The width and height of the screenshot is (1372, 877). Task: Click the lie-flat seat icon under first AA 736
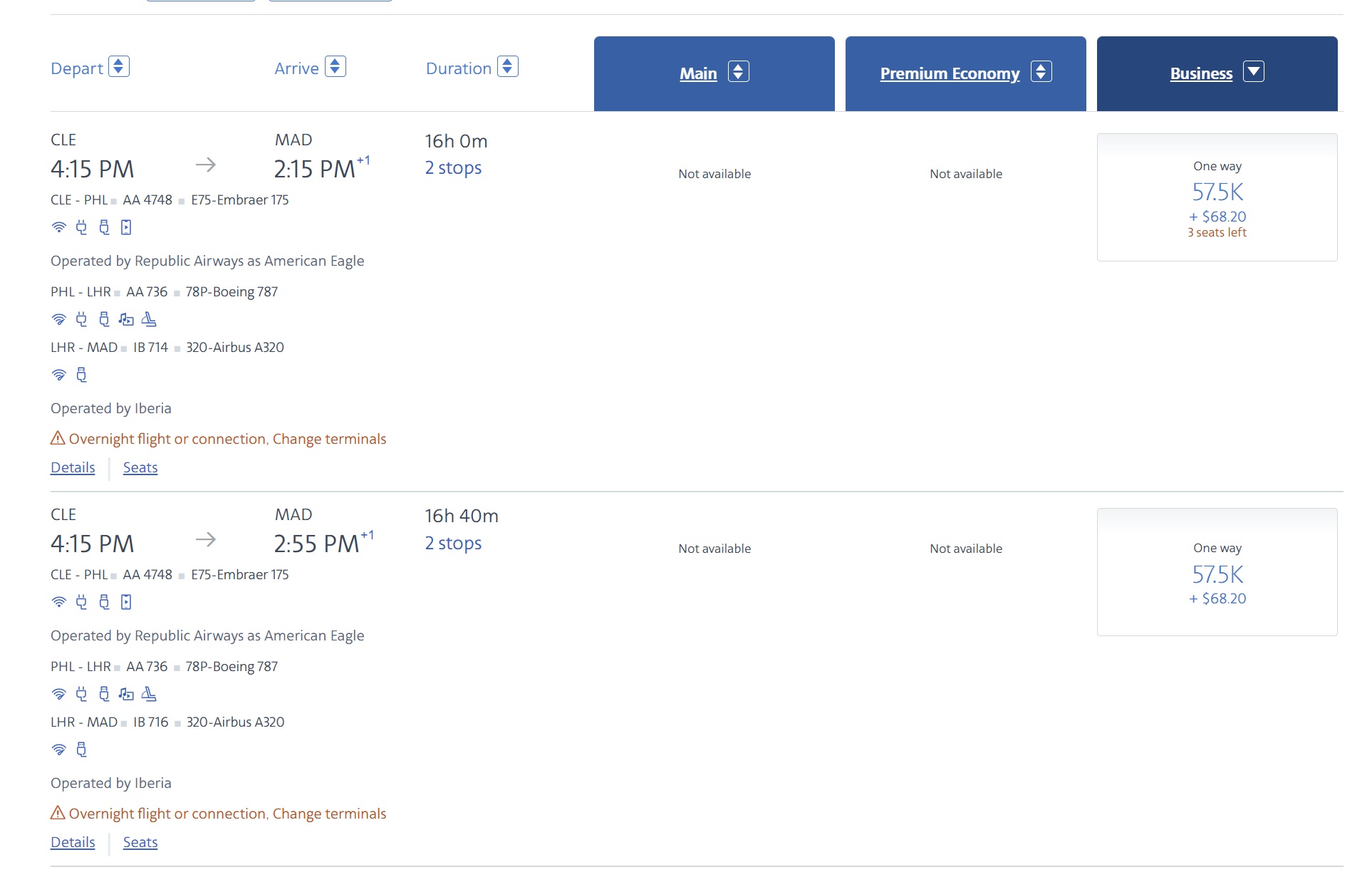(149, 319)
